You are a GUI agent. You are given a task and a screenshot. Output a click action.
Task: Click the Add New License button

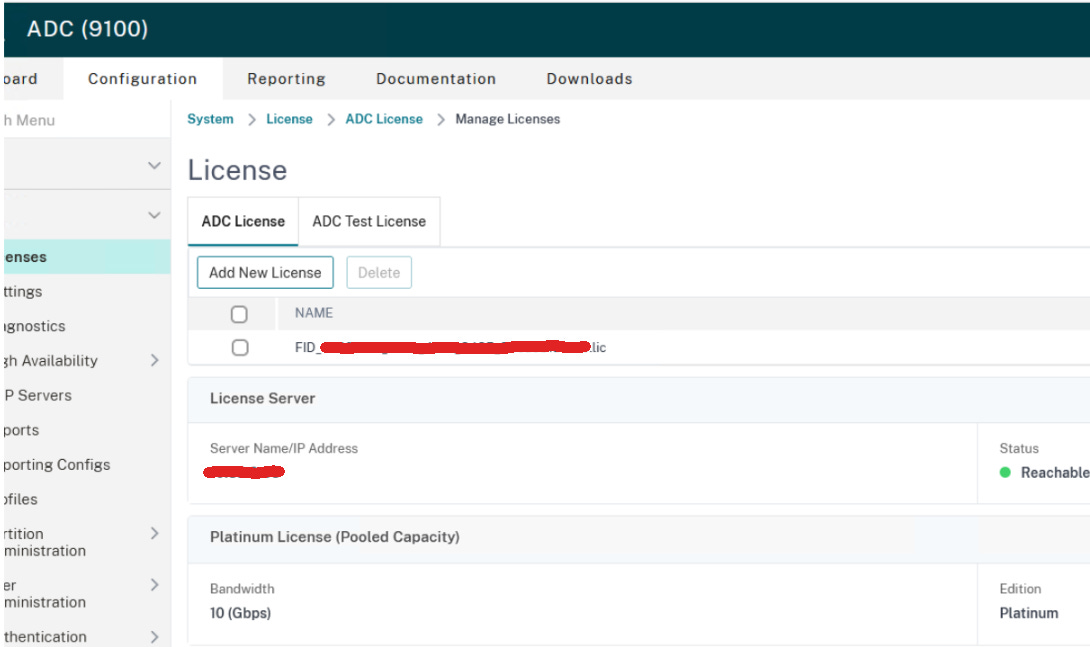pyautogui.click(x=264, y=272)
